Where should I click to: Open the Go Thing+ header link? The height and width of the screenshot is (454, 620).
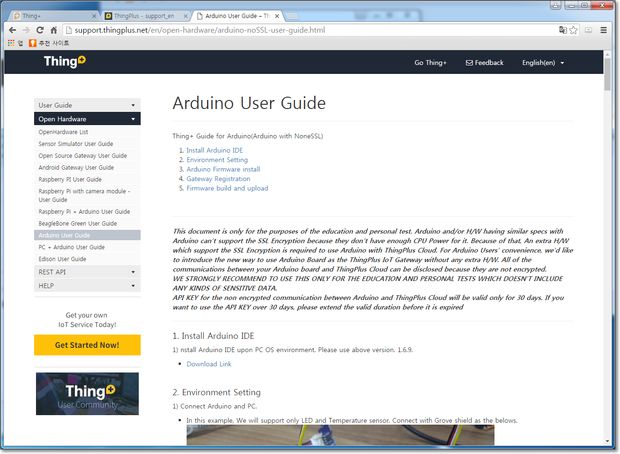430,62
